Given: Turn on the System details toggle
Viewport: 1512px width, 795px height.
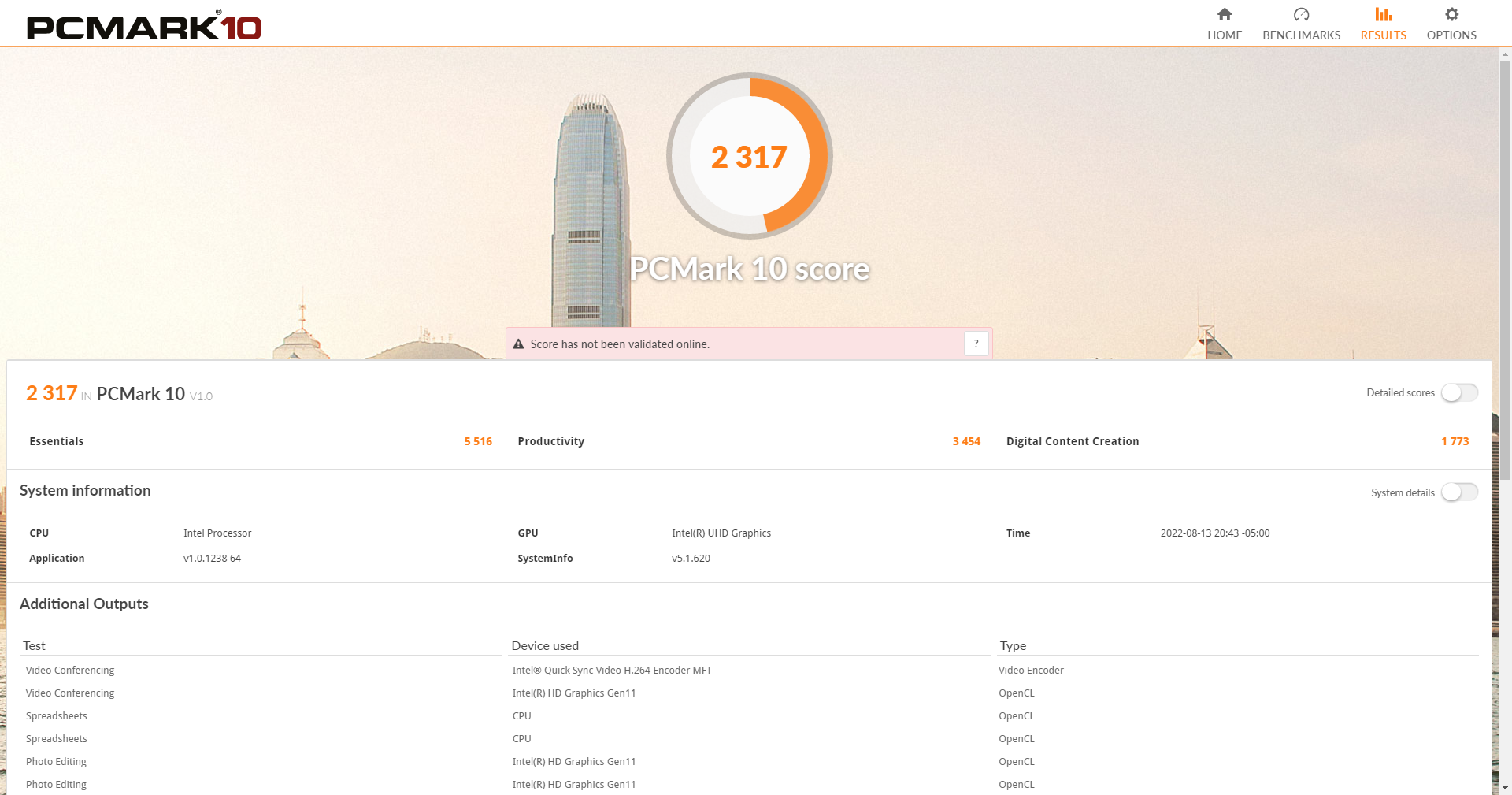Looking at the screenshot, I should pyautogui.click(x=1459, y=492).
